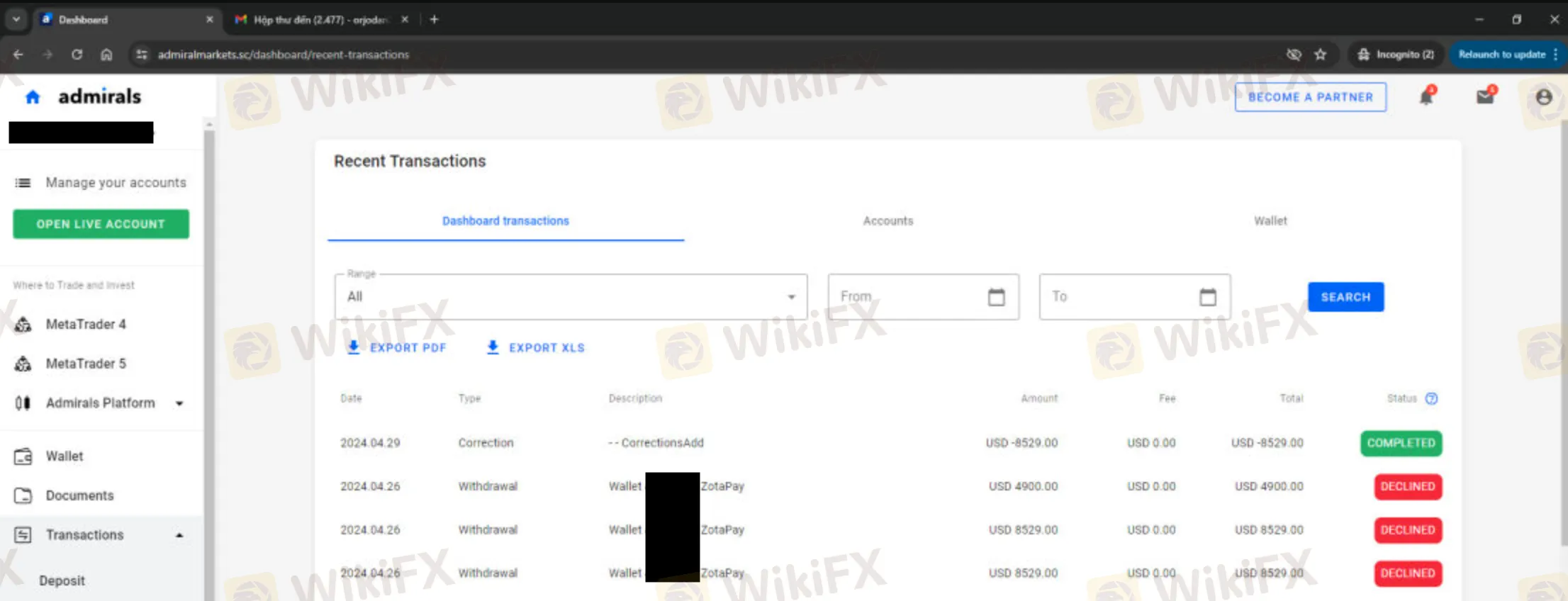The height and width of the screenshot is (601, 1568).
Task: Click the tracking protection eye icon
Action: tap(1294, 55)
